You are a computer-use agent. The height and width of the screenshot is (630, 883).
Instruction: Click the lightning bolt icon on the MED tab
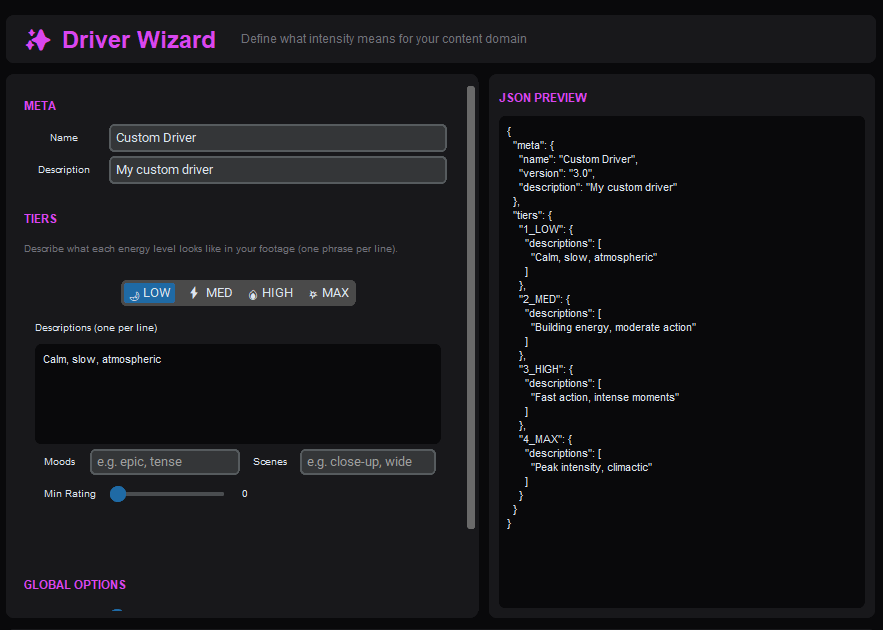194,293
